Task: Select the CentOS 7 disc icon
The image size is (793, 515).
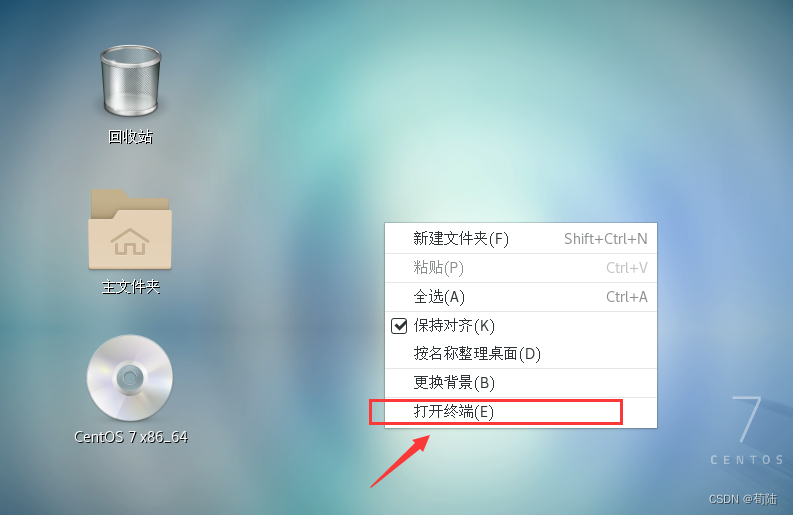Action: click(130, 378)
